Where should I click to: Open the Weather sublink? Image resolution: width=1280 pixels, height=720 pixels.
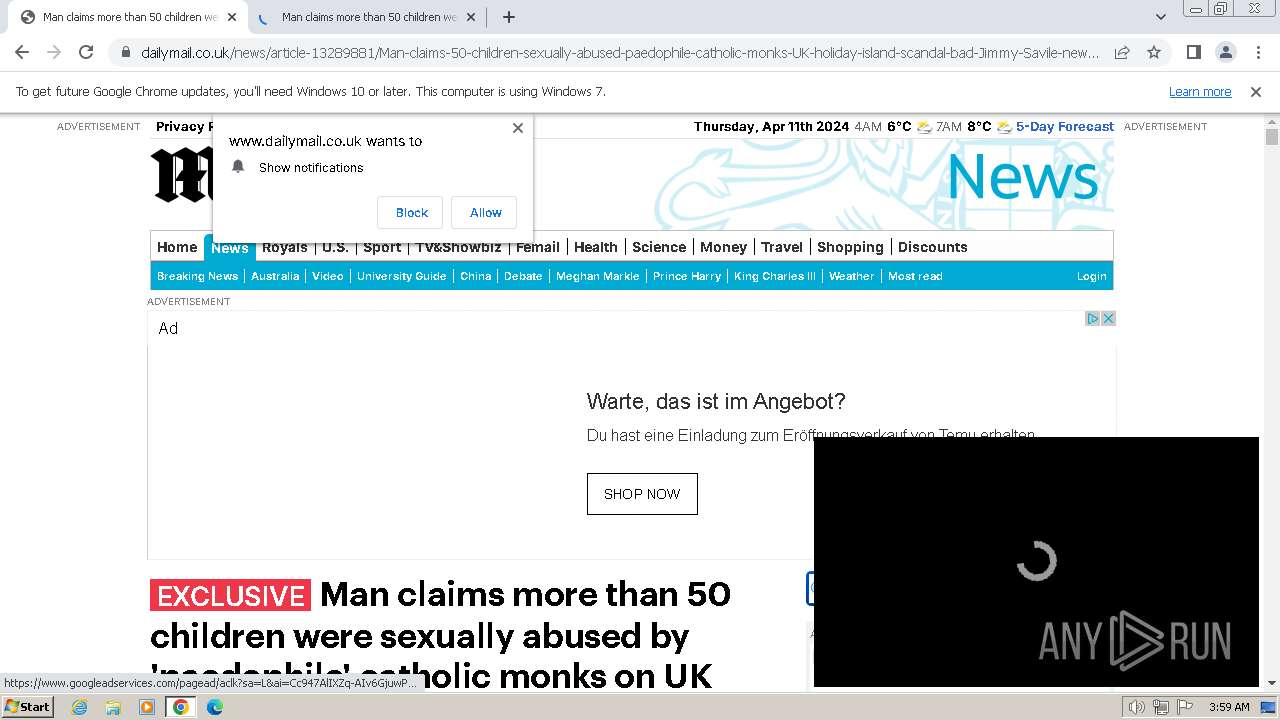coord(852,276)
